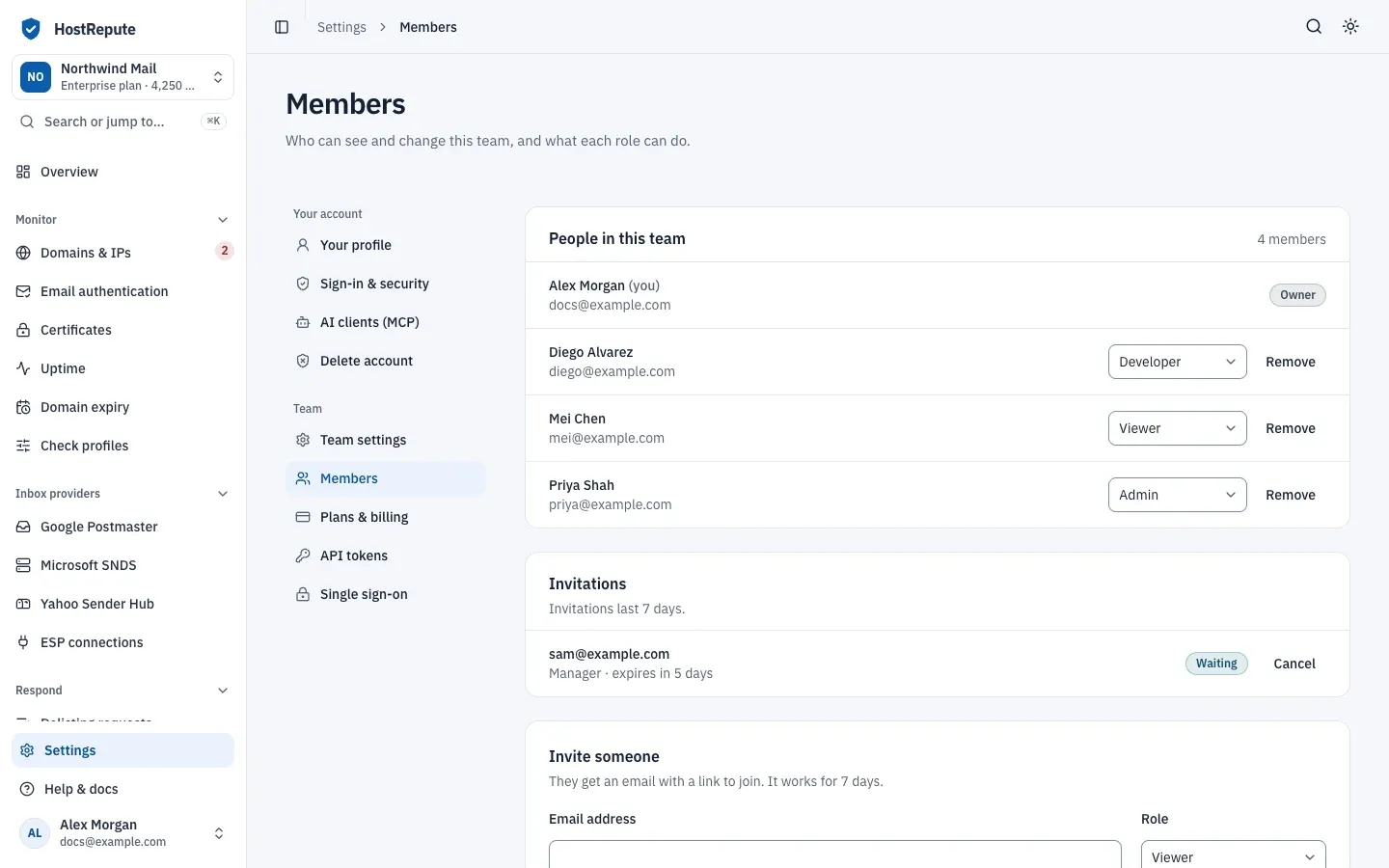Viewport: 1389px width, 868px height.
Task: Open Domains & IPs globe icon
Action: pos(23,253)
